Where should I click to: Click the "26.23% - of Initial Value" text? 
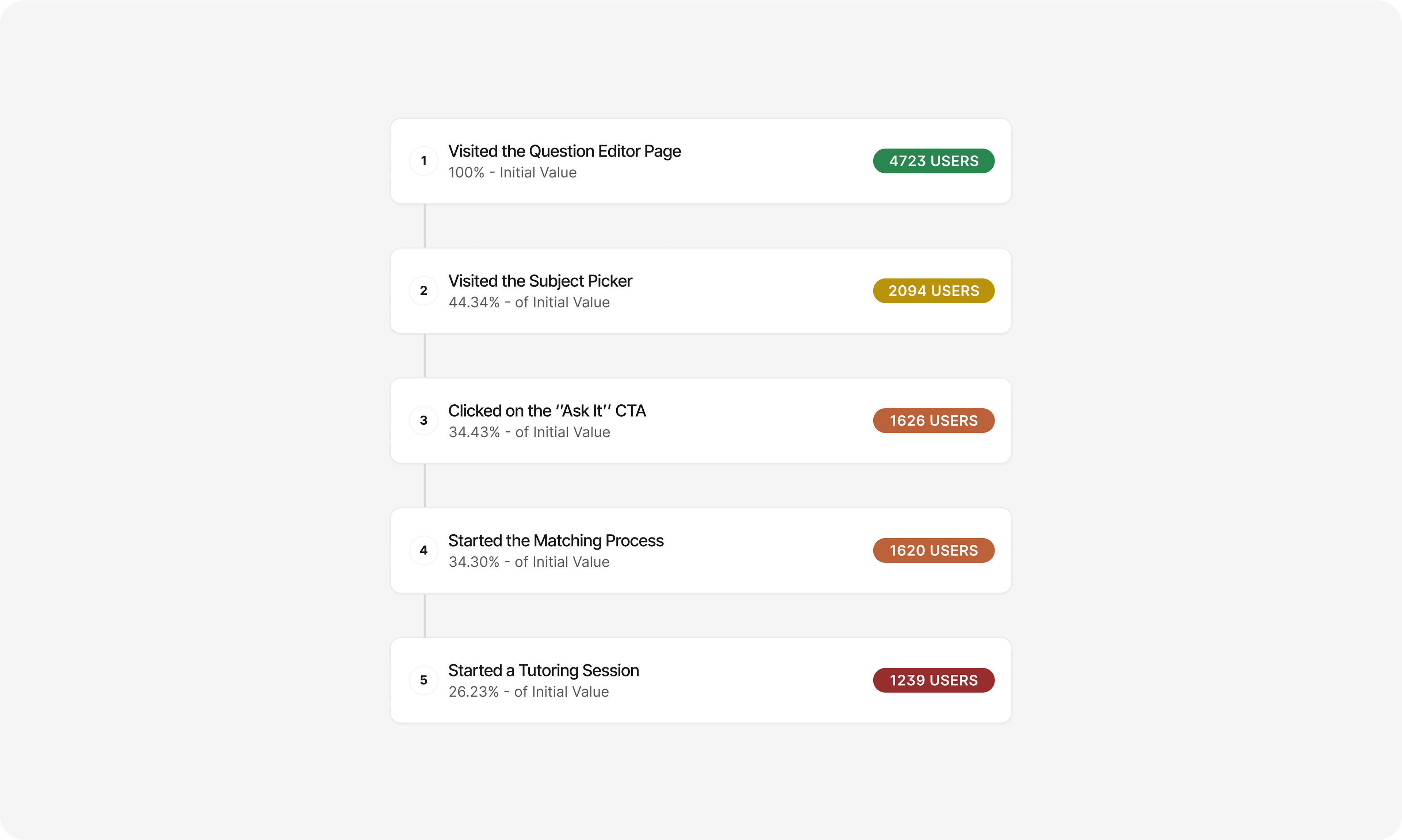pos(528,692)
